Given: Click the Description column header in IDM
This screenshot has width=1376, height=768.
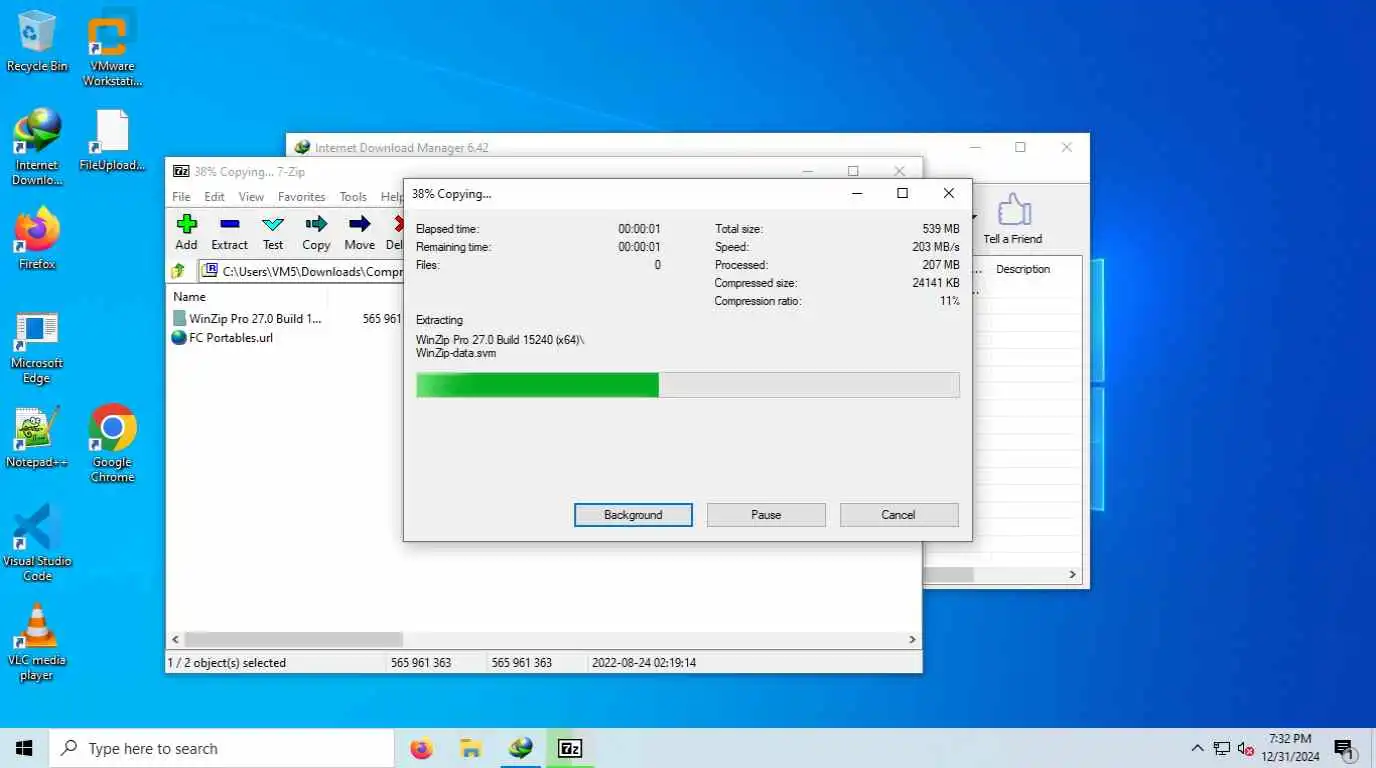Looking at the screenshot, I should tap(1022, 269).
